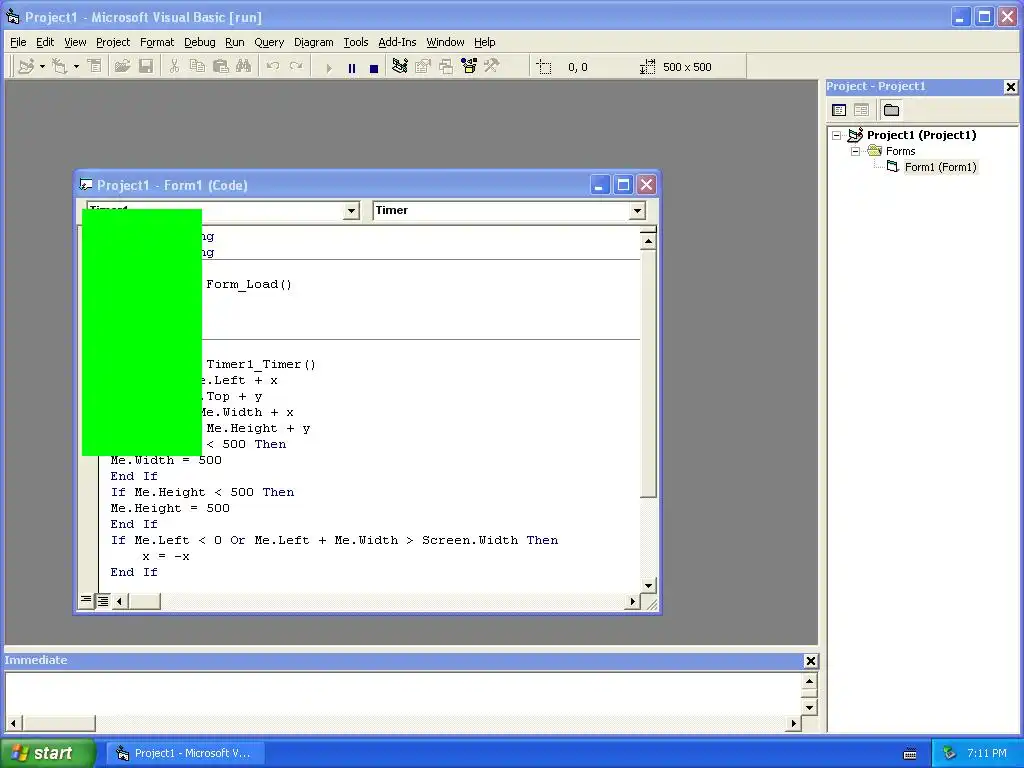Open the Add Form dropdown arrow
Screen dimensions: 1024x768
click(76, 67)
